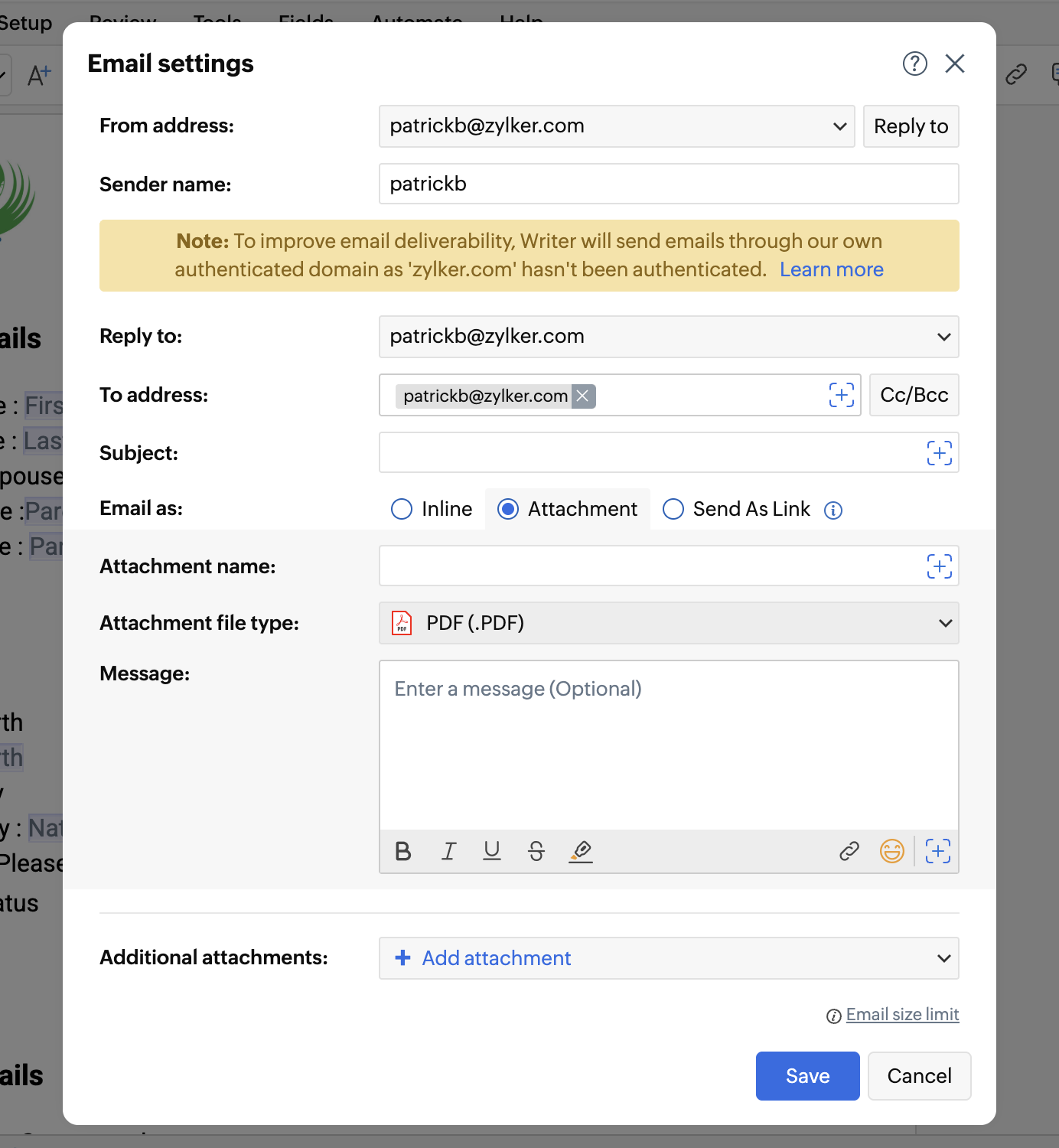Viewport: 1059px width, 1148px height.
Task: Insert a link in the message
Action: click(849, 851)
